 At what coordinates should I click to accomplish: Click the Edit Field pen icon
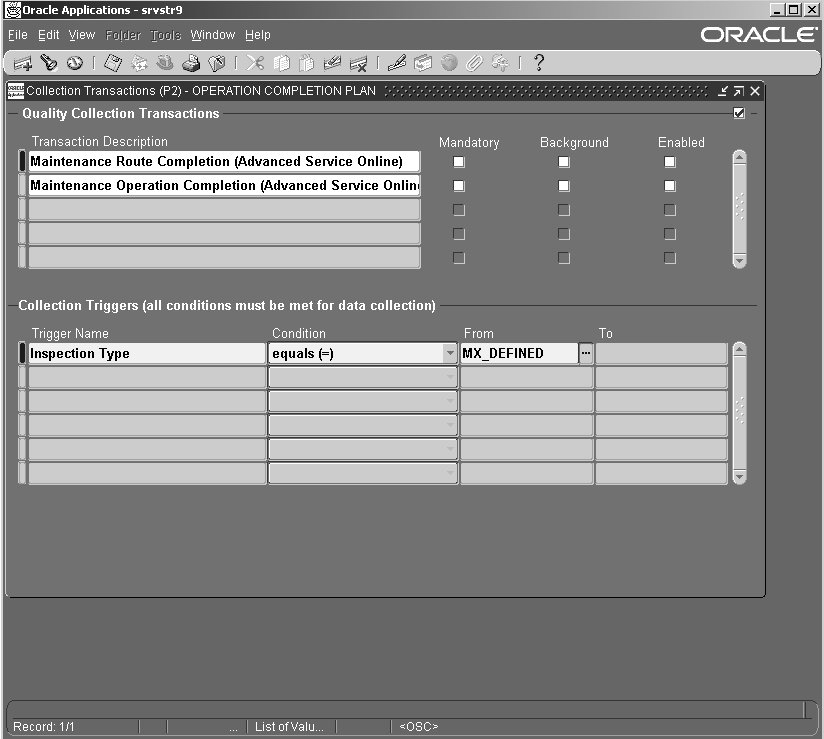[x=397, y=63]
